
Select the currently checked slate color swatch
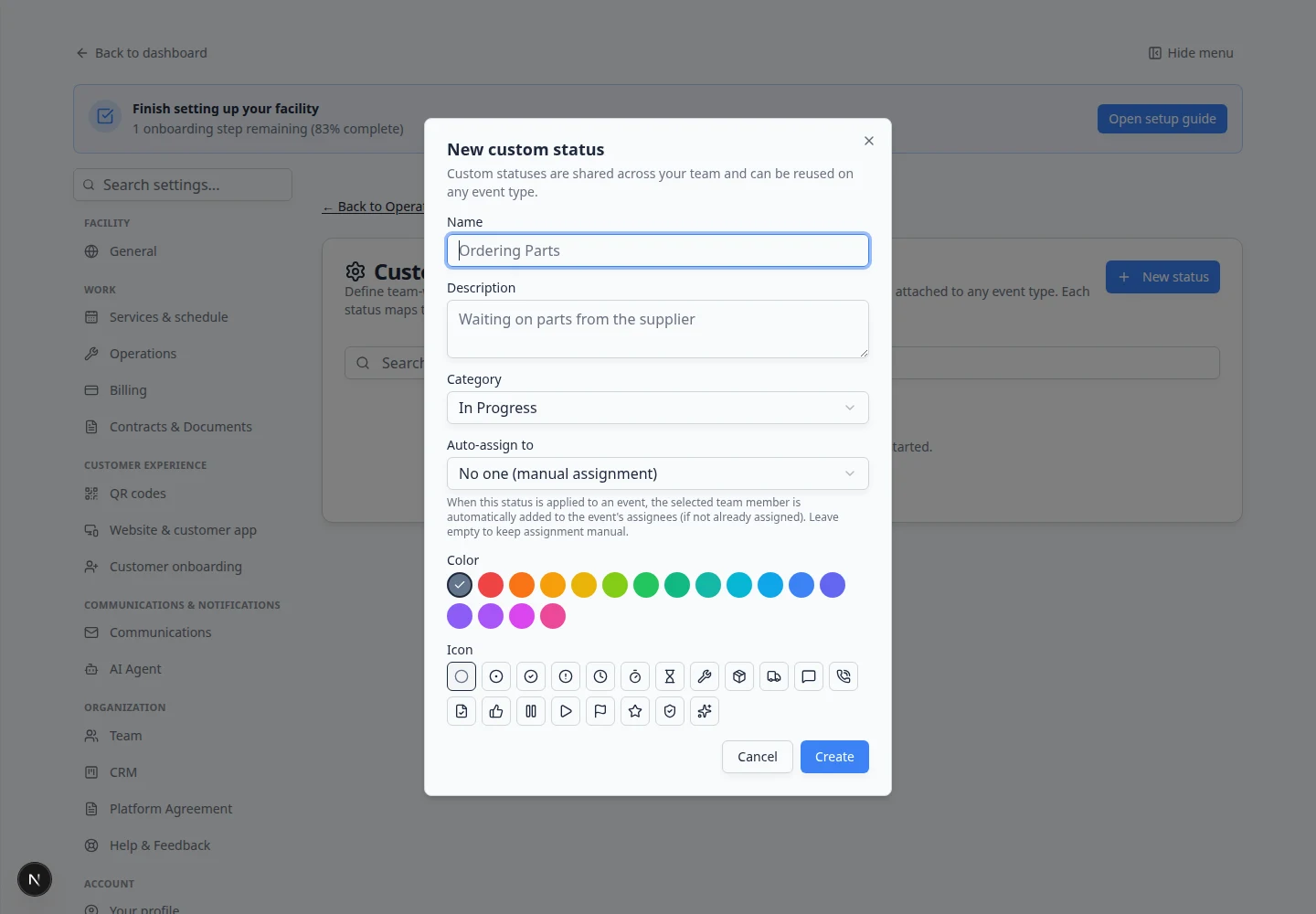(460, 585)
